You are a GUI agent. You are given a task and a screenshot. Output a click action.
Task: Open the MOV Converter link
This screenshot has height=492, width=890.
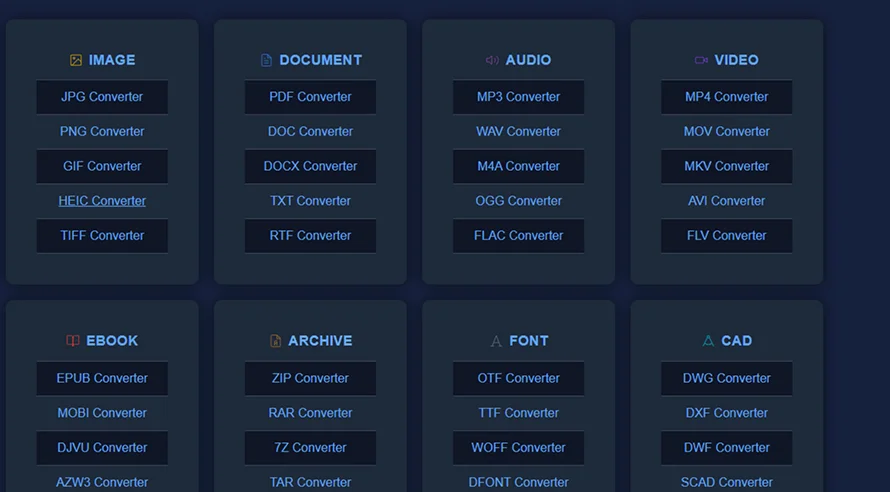(727, 132)
